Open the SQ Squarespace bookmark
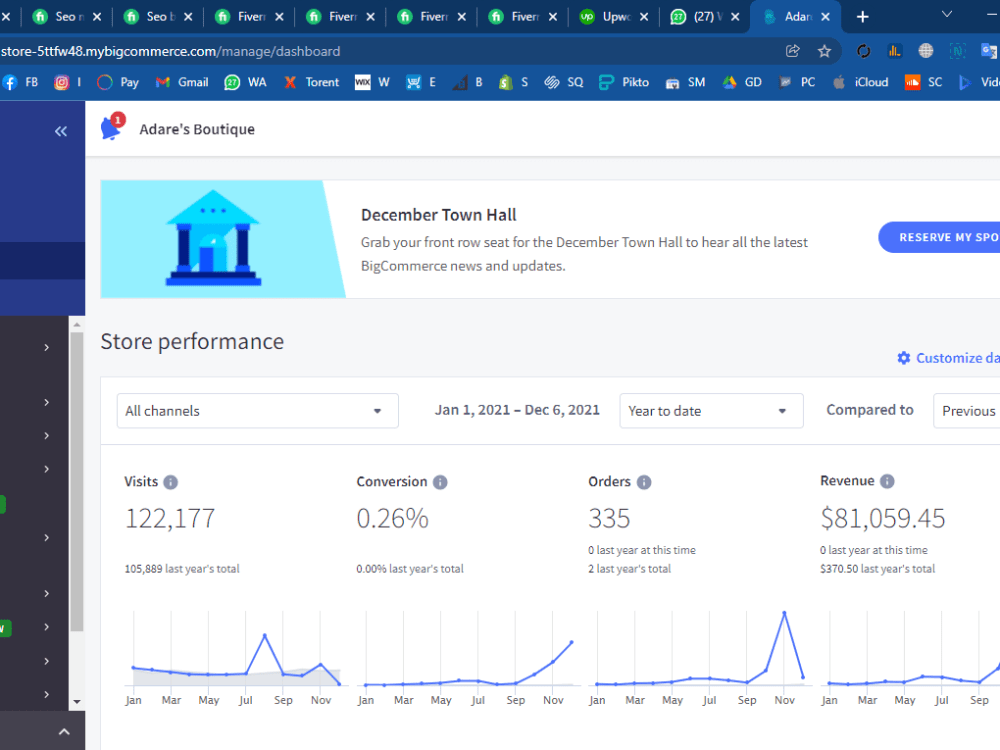 click(x=564, y=82)
